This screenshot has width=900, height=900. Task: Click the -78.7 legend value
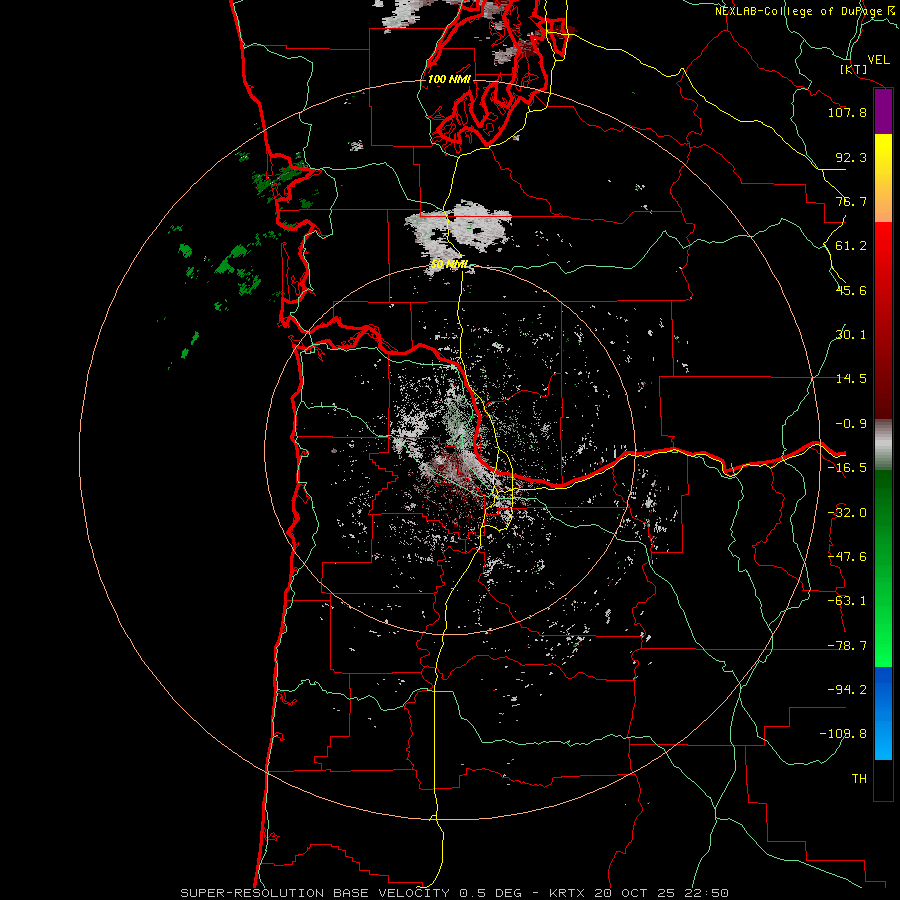(847, 646)
